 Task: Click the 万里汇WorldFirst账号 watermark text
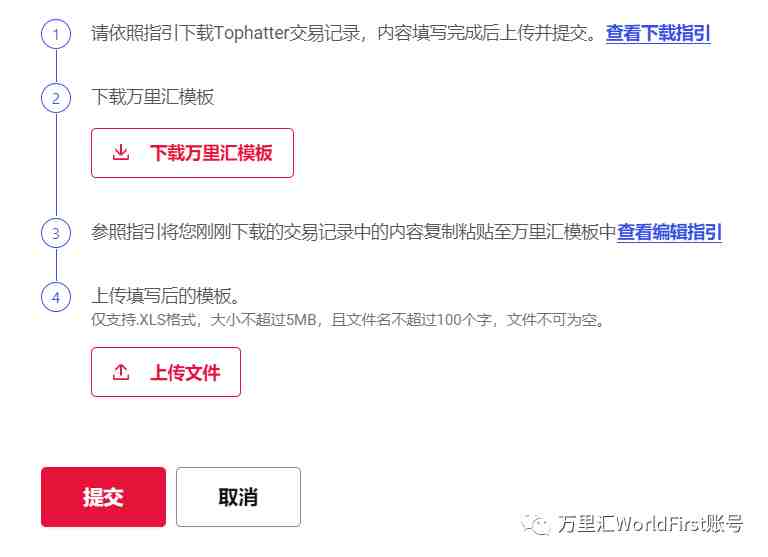(x=650, y=524)
